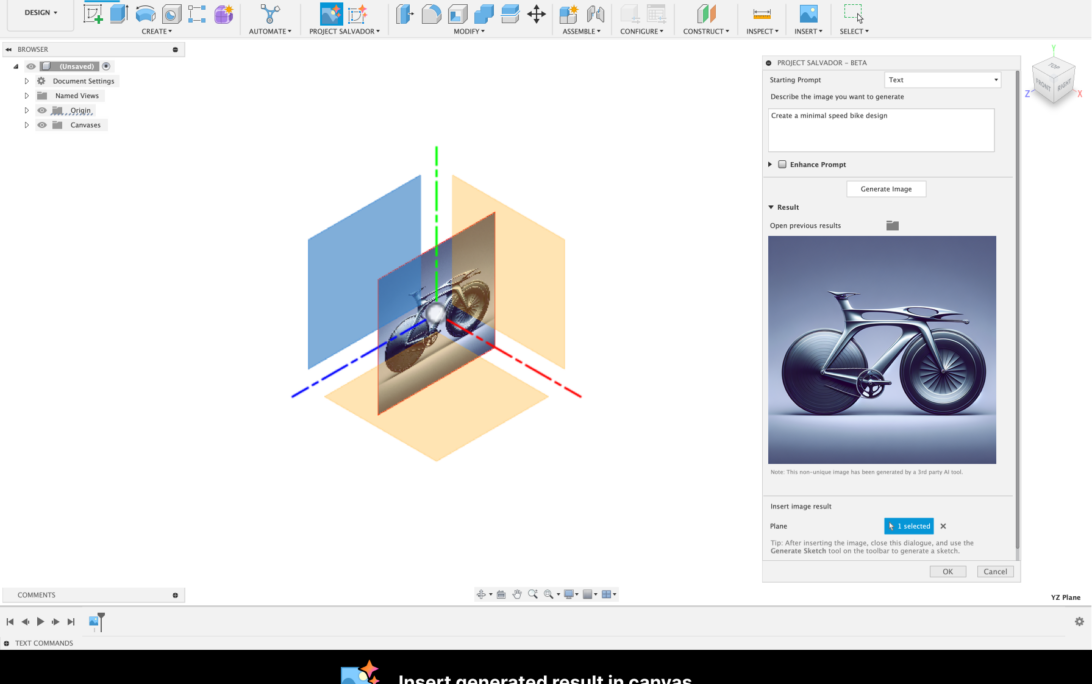Hide the Origin folder using eye icon

point(42,110)
